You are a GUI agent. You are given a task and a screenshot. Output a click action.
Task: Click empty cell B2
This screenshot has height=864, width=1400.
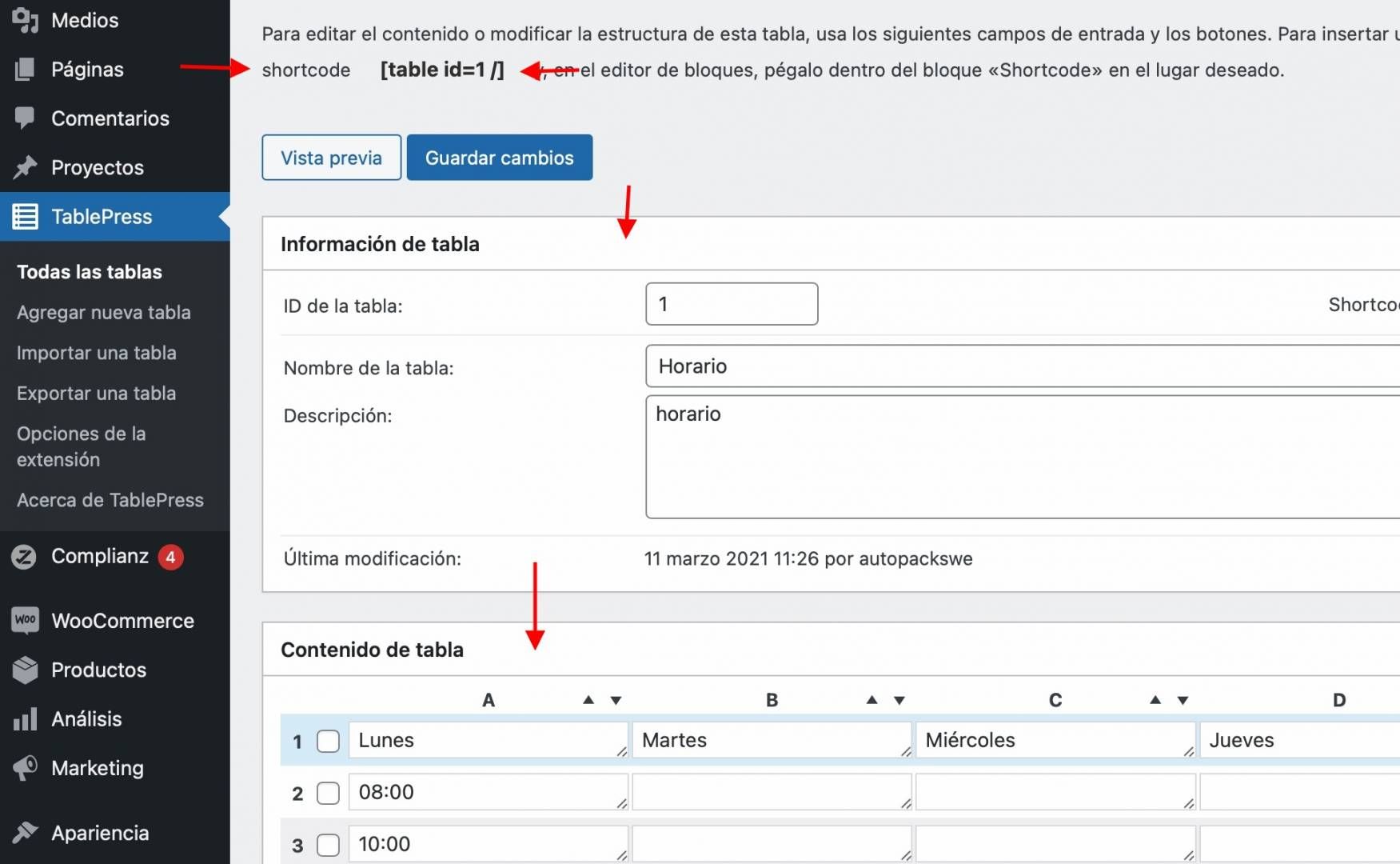[772, 792]
